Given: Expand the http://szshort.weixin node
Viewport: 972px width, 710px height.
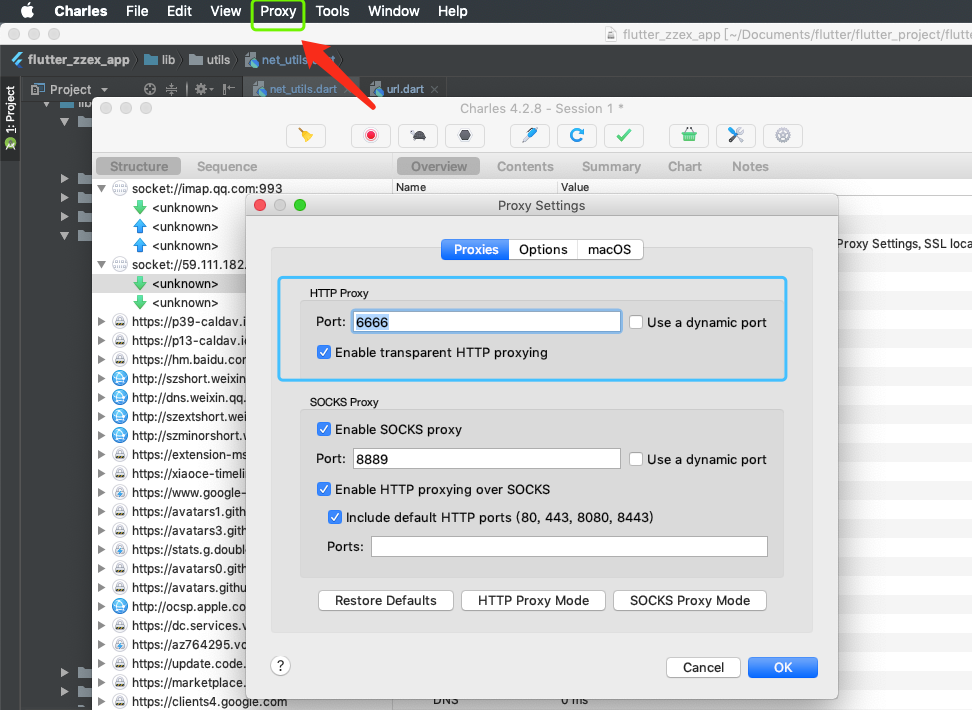Looking at the screenshot, I should tap(102, 378).
